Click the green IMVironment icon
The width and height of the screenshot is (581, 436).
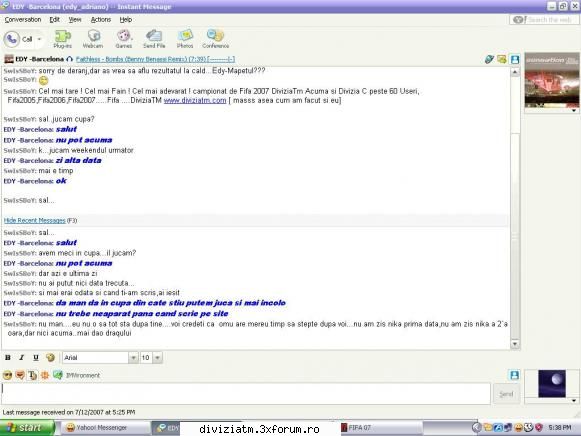pos(57,375)
